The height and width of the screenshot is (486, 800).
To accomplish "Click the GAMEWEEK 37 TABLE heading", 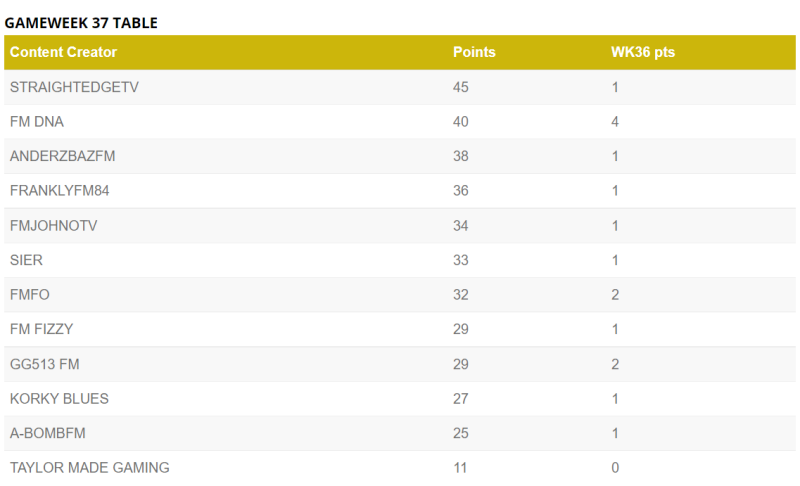I will click(x=81, y=22).
